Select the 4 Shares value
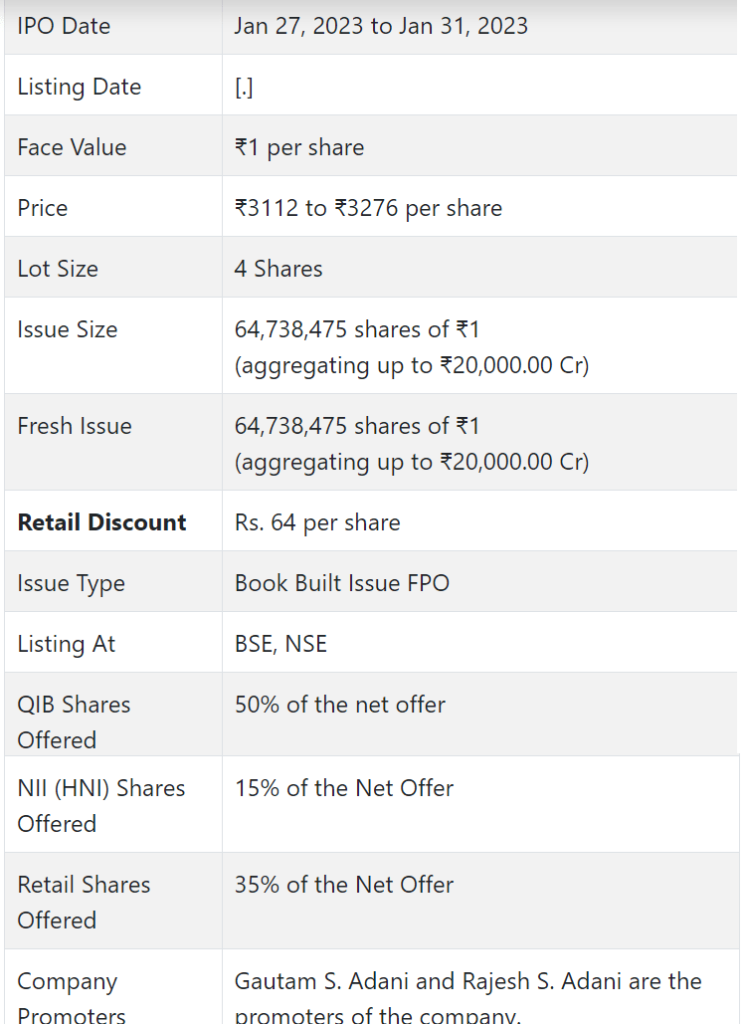The width and height of the screenshot is (745, 1024). (278, 269)
